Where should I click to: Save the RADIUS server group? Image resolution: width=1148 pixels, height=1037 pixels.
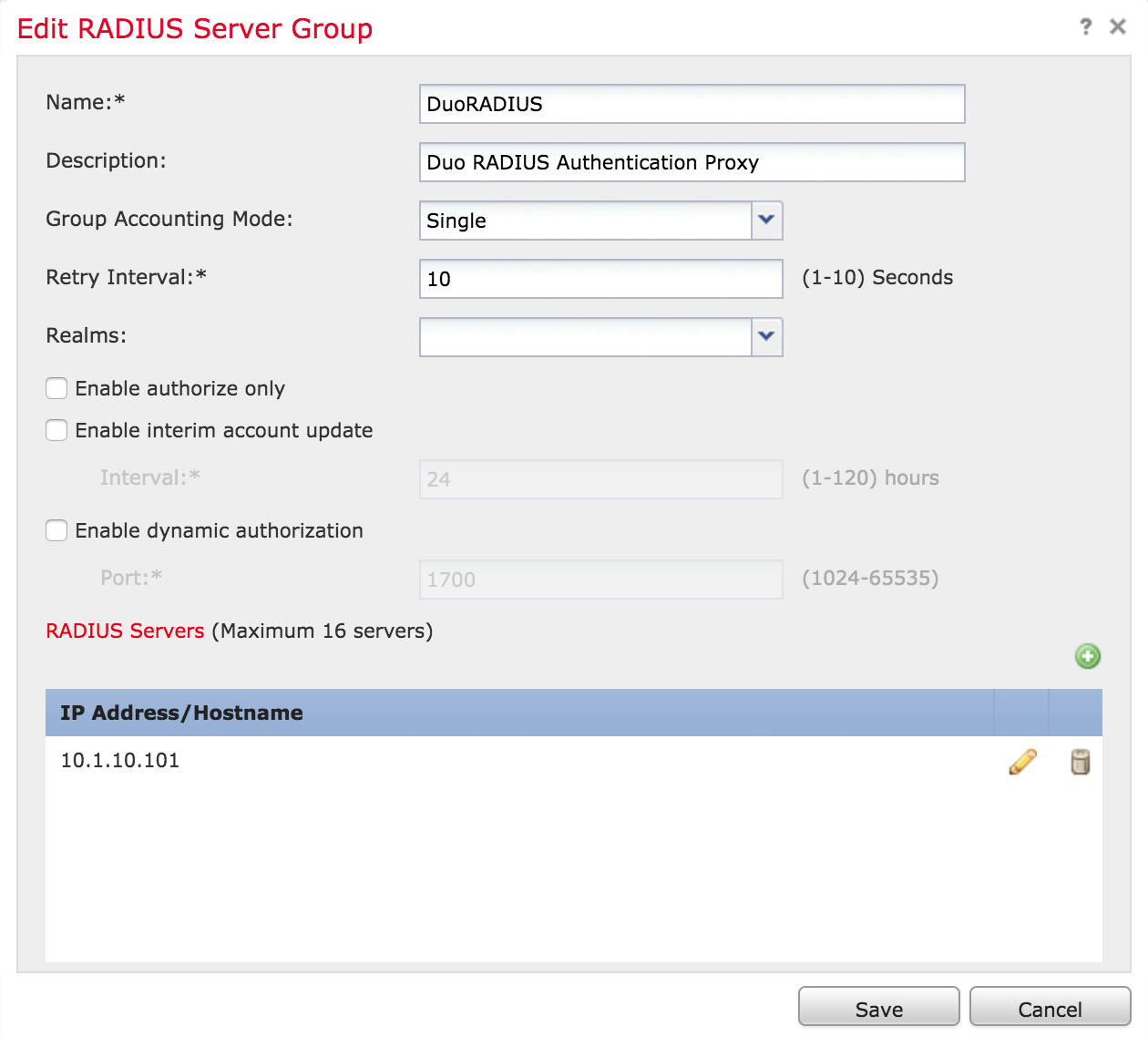[x=877, y=1008]
